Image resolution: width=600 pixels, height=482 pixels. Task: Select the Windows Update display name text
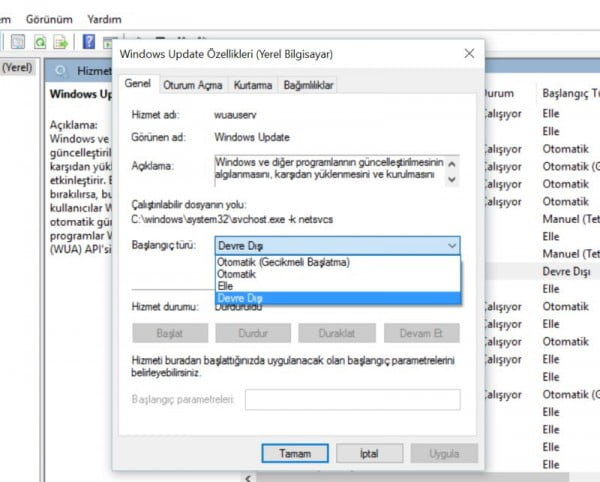coord(252,137)
